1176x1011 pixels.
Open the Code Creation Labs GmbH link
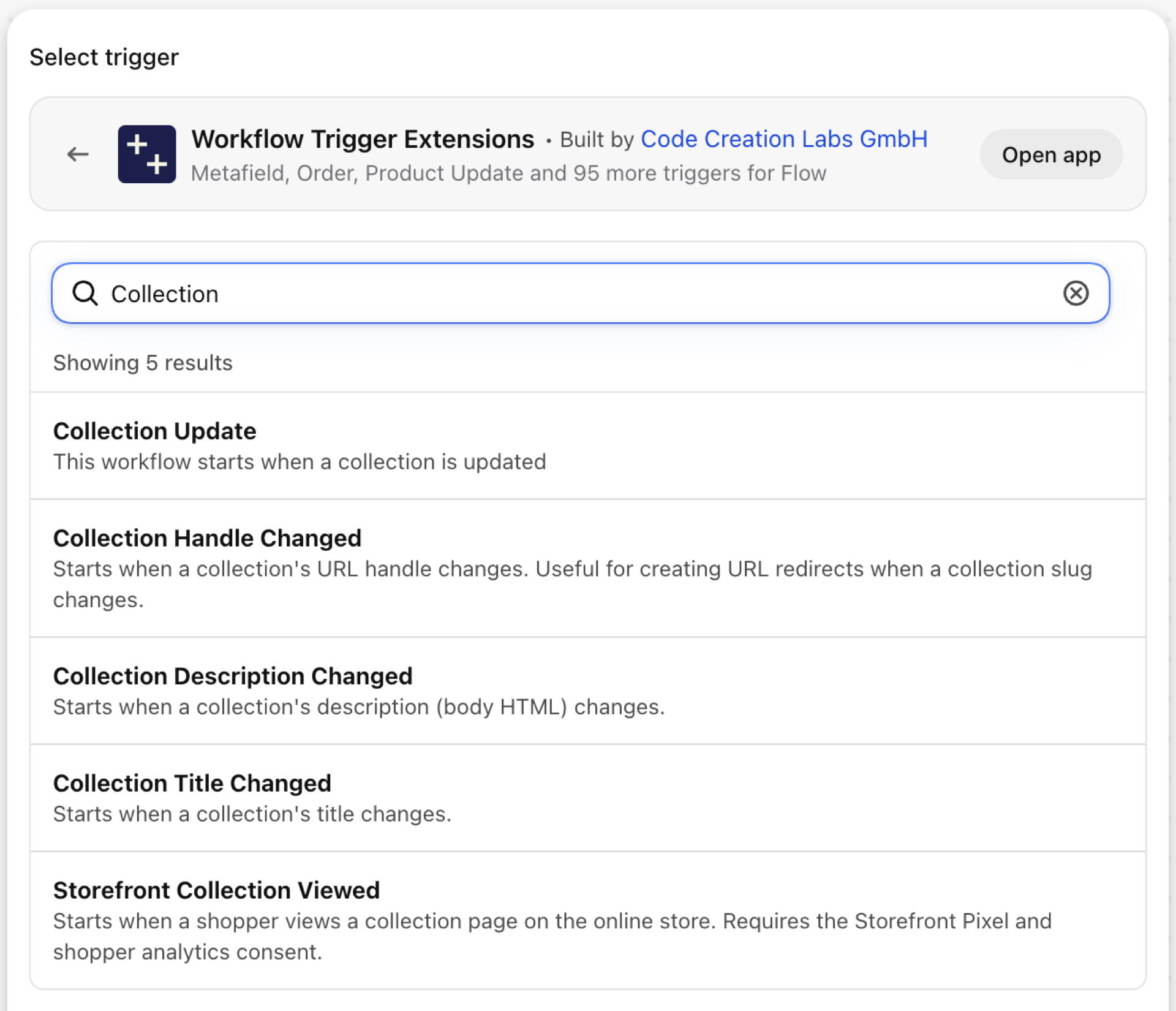pos(784,139)
